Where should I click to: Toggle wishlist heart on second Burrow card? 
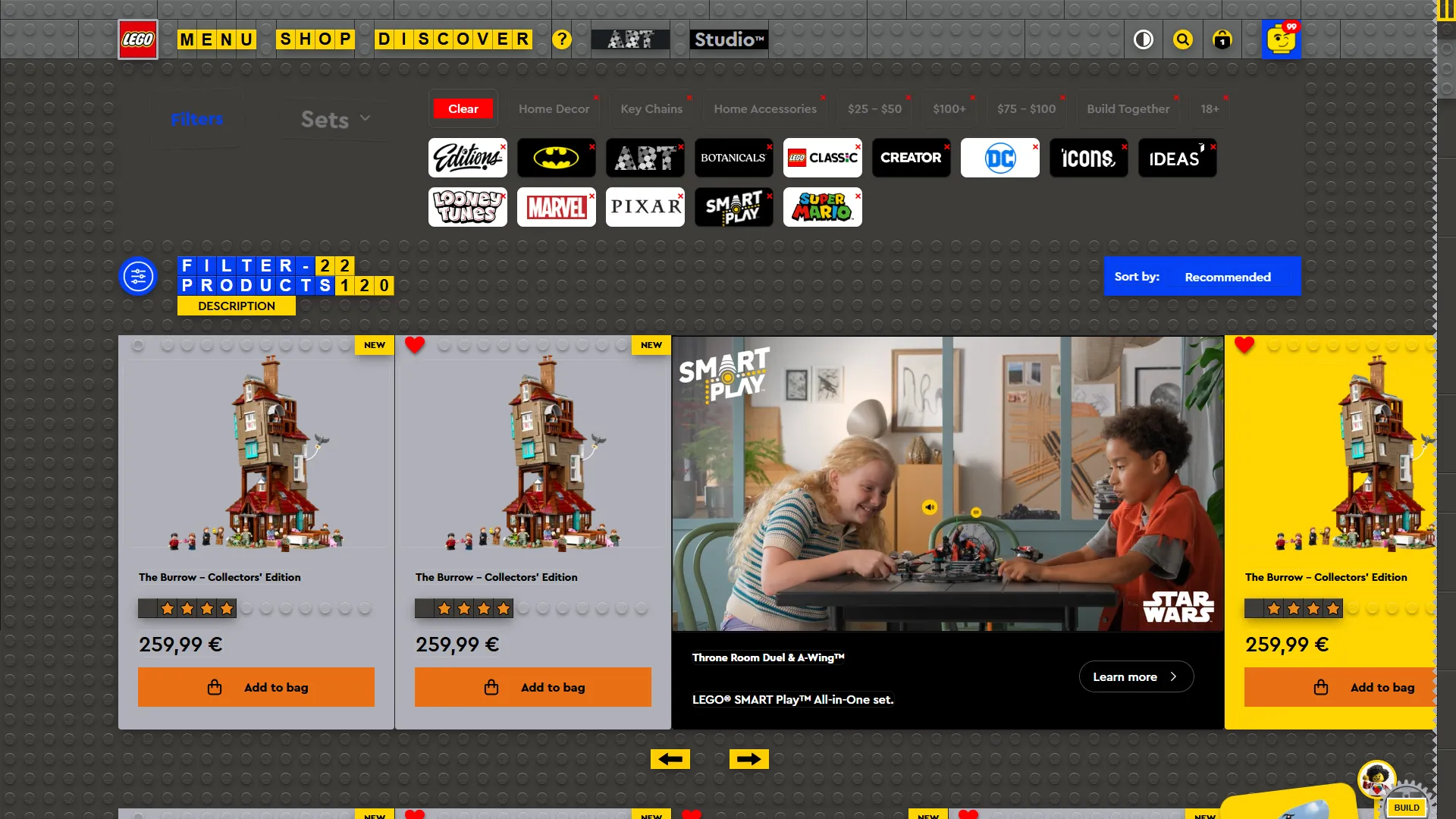pos(415,345)
